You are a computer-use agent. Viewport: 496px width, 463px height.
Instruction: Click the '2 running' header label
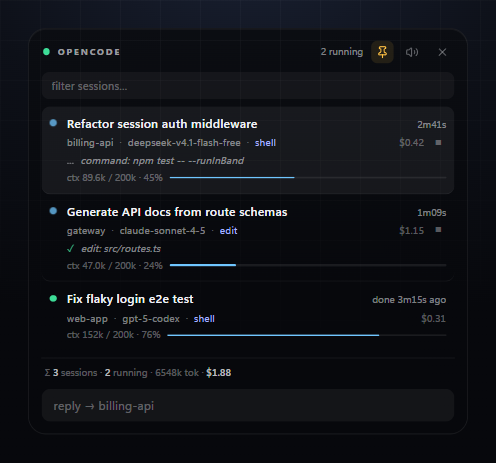coord(342,52)
